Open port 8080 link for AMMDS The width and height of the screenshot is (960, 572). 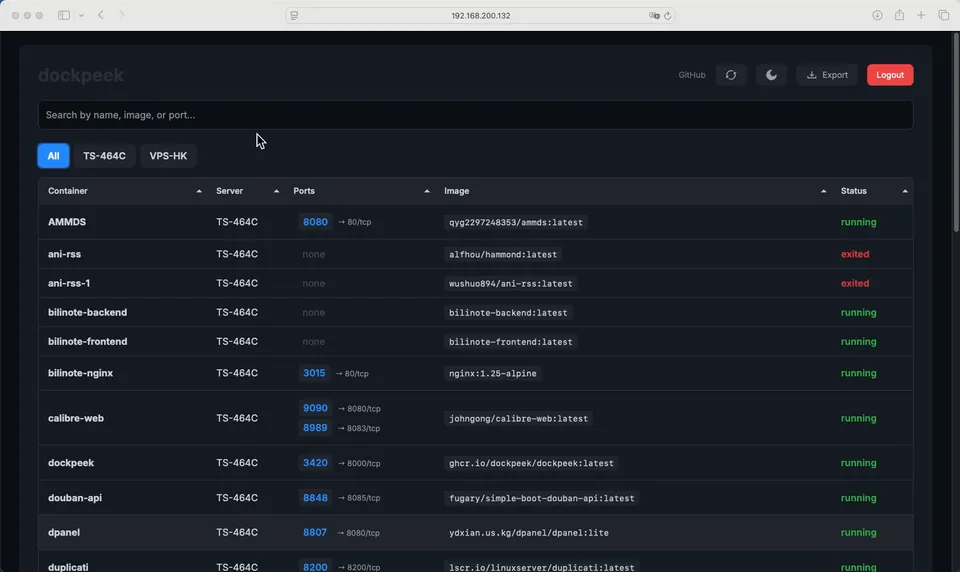point(315,222)
